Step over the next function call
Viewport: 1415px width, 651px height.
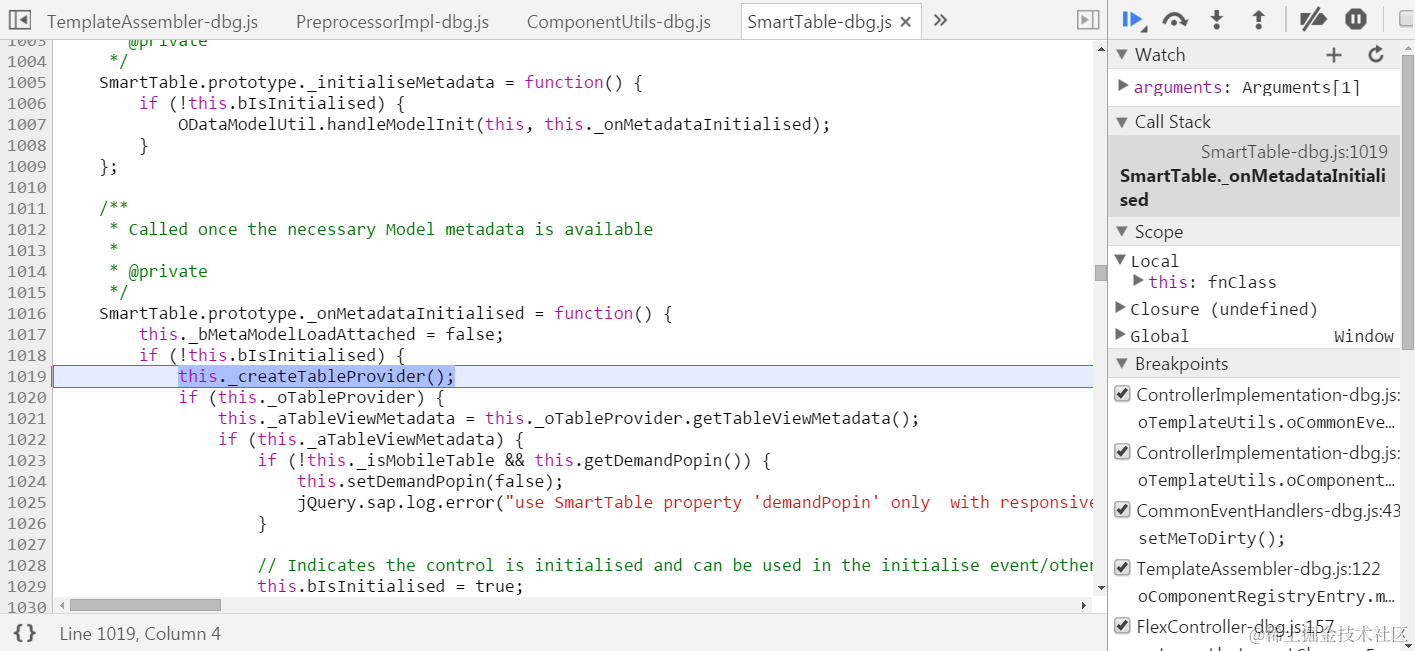1175,19
